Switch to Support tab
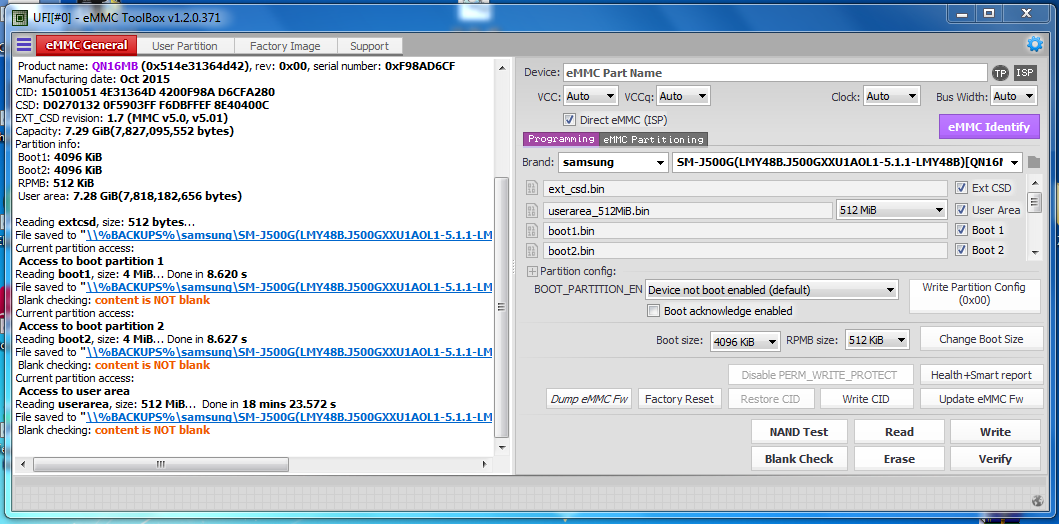The width and height of the screenshot is (1059, 524). (369, 46)
